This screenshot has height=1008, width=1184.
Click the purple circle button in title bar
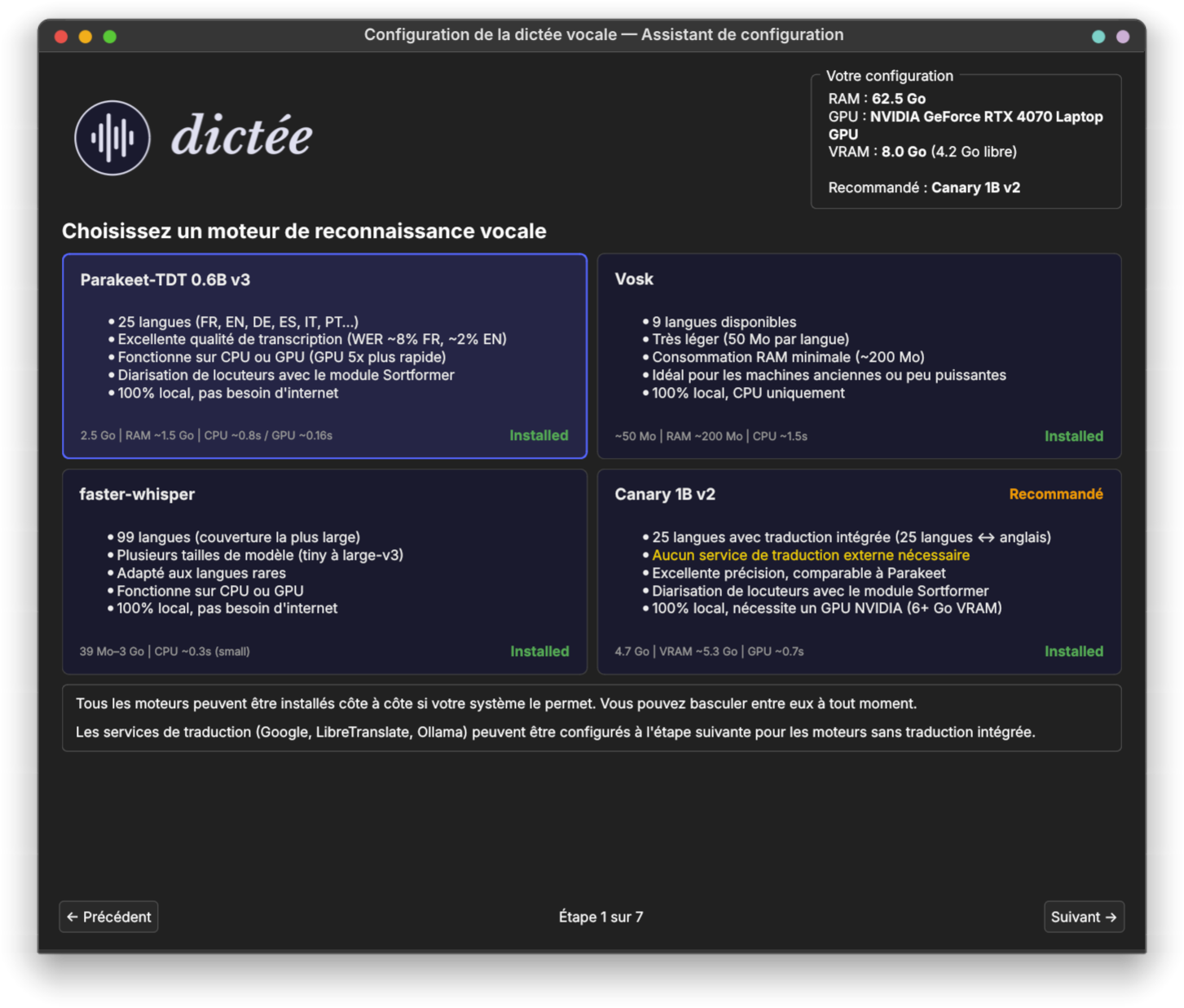[1123, 36]
